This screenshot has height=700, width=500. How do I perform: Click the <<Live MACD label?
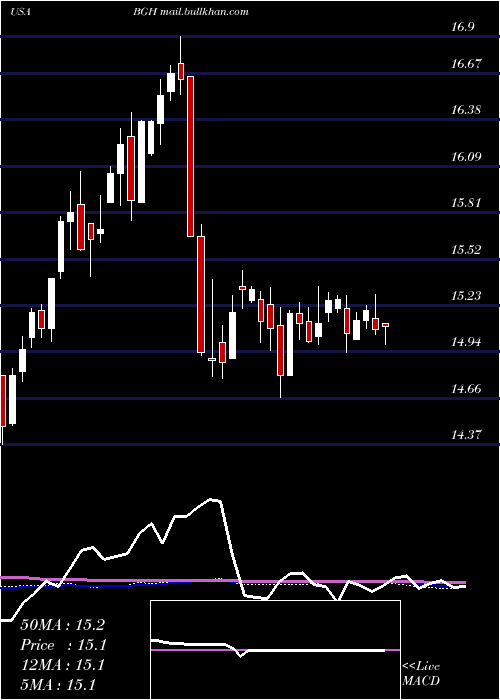coord(421,673)
